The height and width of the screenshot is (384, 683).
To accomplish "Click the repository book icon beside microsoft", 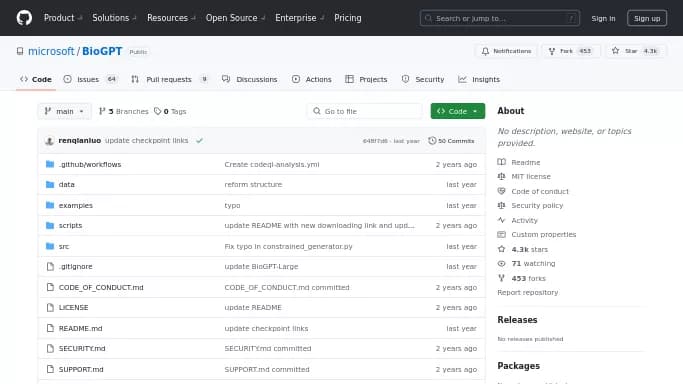I will click(x=20, y=51).
